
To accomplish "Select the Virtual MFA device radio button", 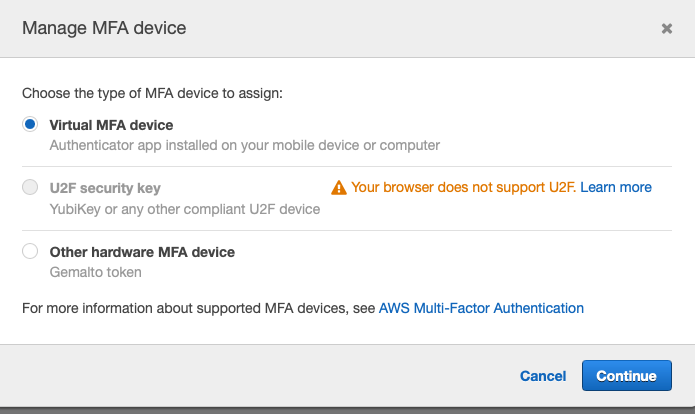I will [30, 125].
